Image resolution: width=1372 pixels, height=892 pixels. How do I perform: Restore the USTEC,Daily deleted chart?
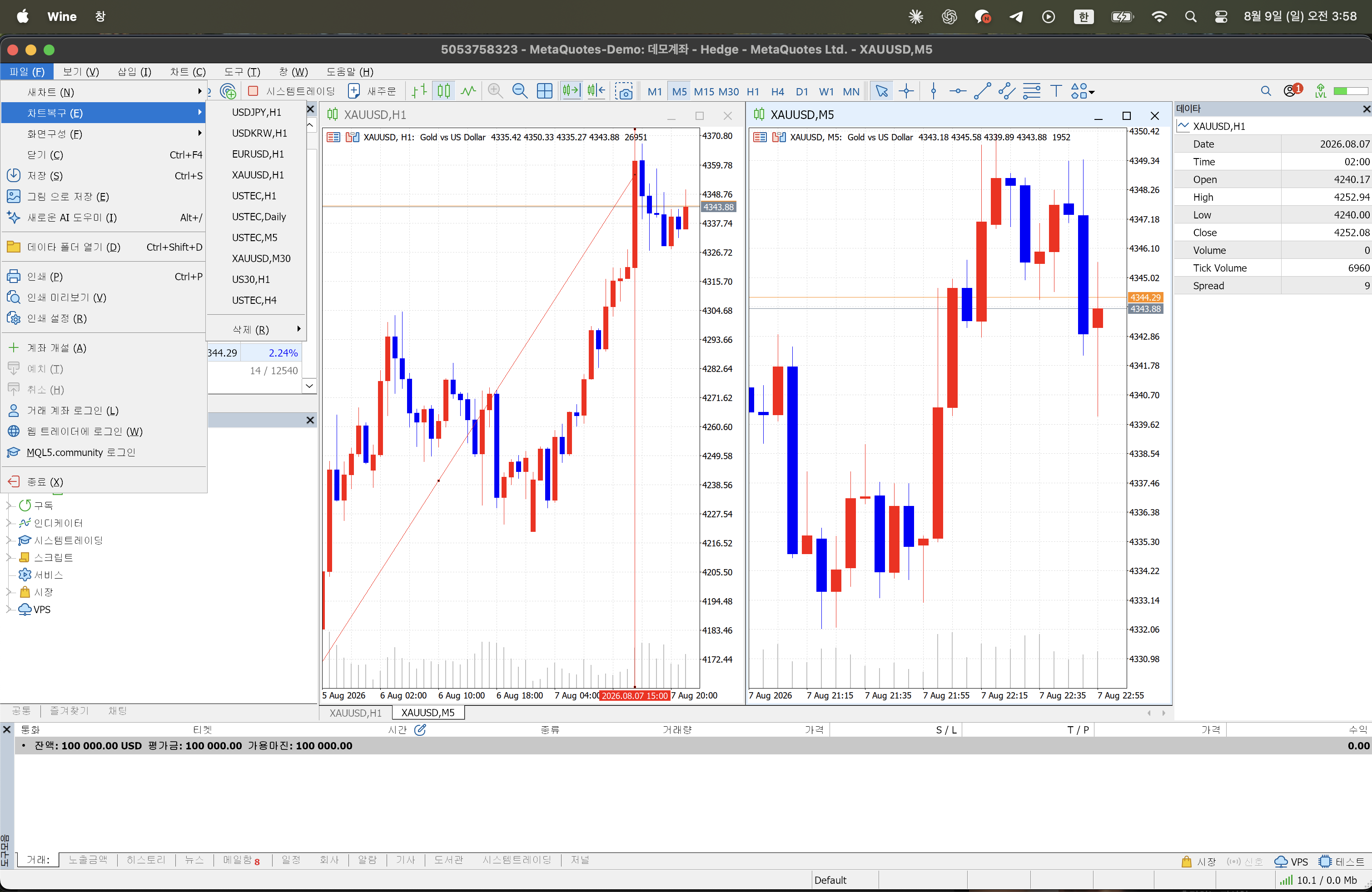(x=257, y=217)
